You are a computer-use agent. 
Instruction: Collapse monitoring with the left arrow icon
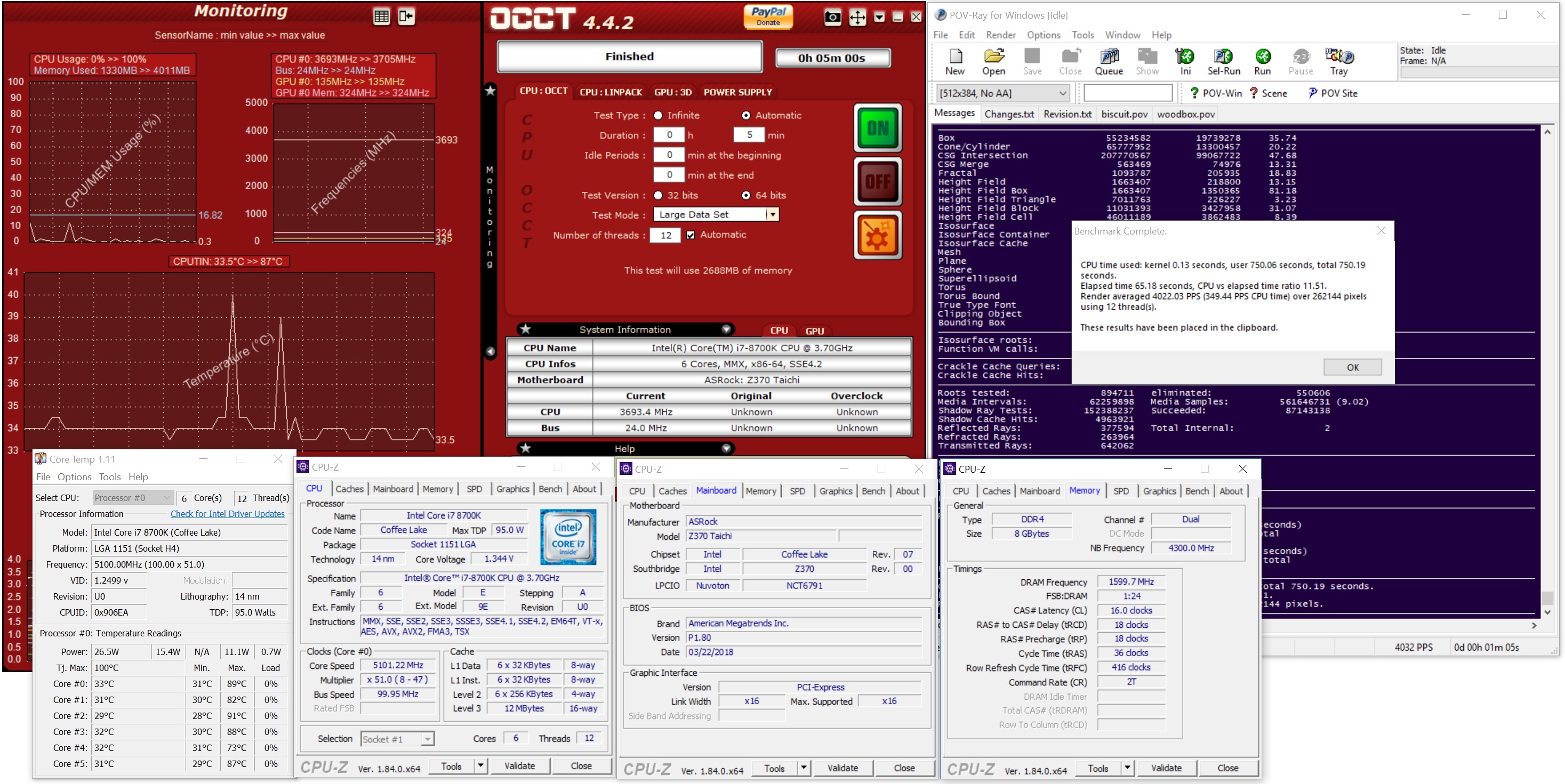(x=490, y=351)
